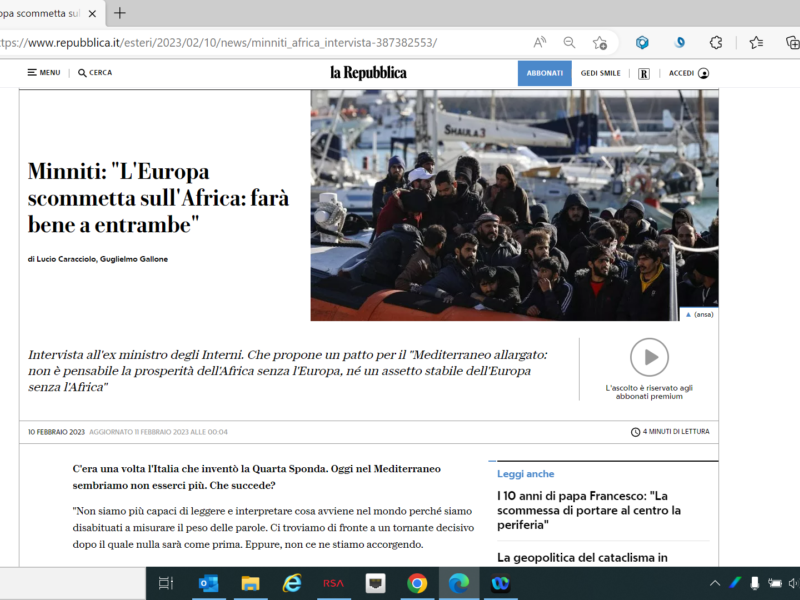Viewport: 800px width, 600px height.
Task: Click the L'ascolto è riservato agli abbonati premium text
Action: point(649,392)
